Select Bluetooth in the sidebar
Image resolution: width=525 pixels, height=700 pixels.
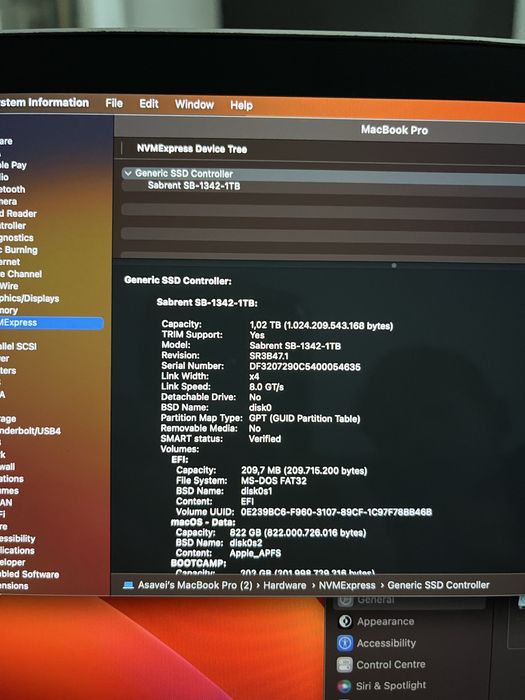pyautogui.click(x=12, y=189)
